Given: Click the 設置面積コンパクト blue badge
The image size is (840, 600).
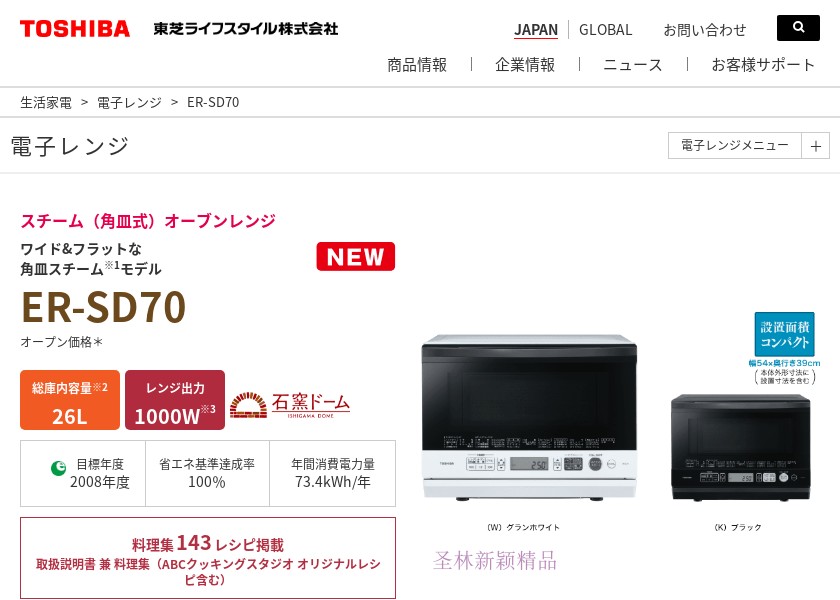Looking at the screenshot, I should (784, 334).
